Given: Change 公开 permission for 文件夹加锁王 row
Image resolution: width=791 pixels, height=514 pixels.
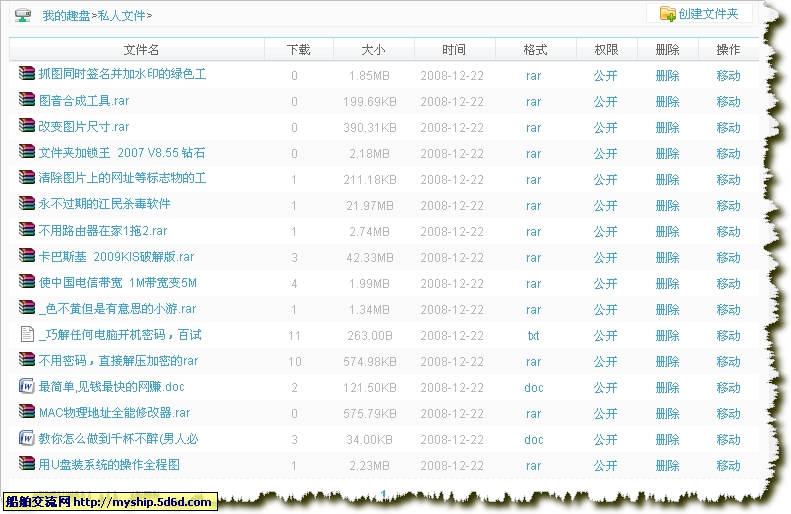Looking at the screenshot, I should click(605, 153).
